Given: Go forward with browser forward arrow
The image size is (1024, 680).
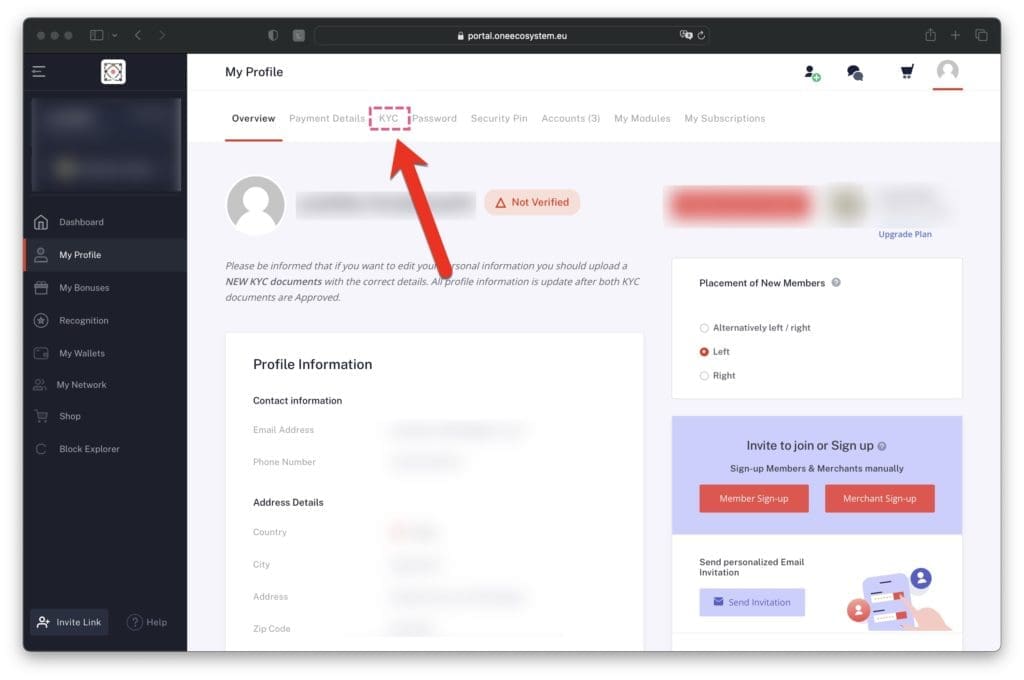Looking at the screenshot, I should (x=162, y=35).
